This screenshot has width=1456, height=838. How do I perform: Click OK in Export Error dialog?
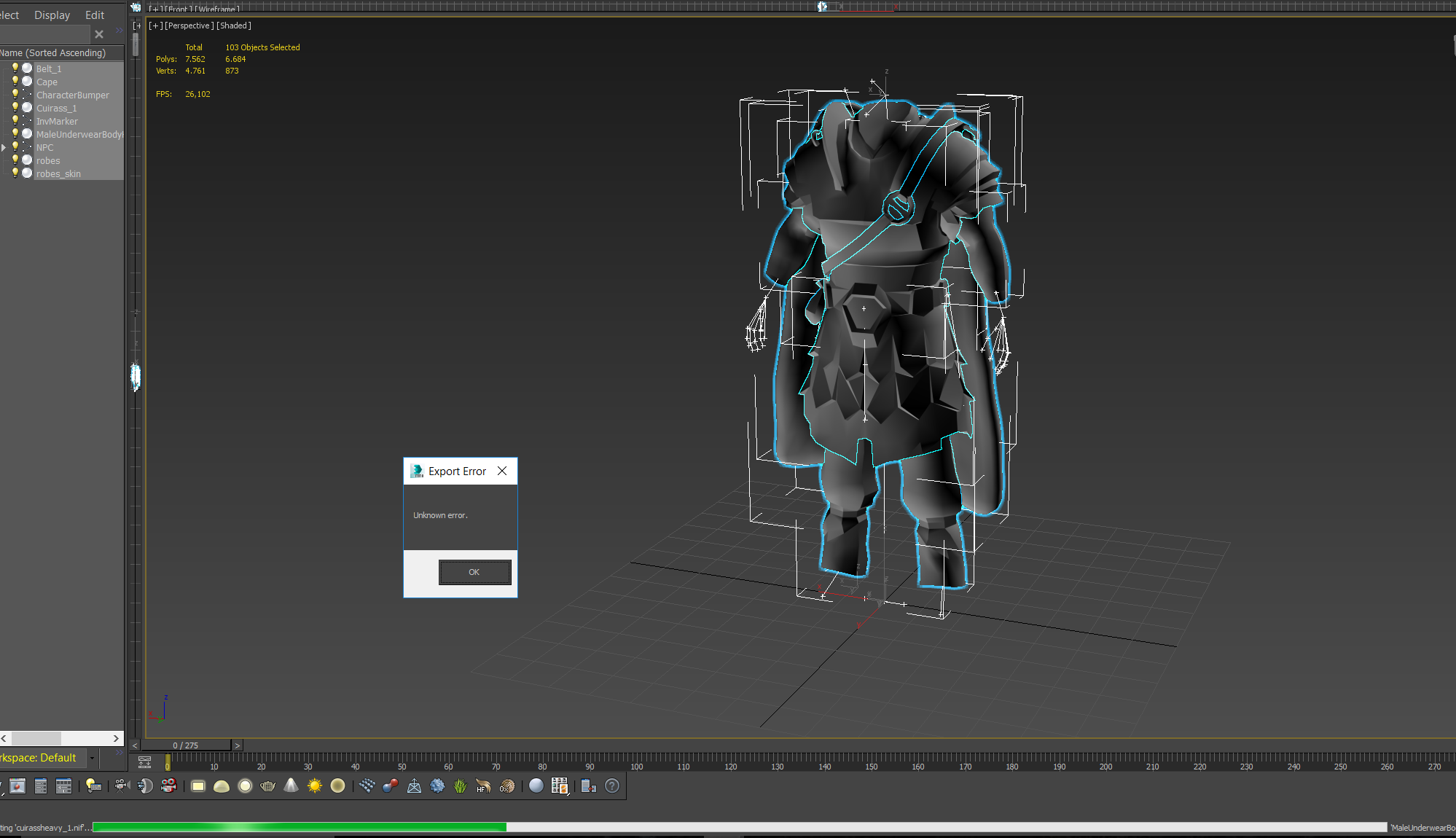click(474, 572)
